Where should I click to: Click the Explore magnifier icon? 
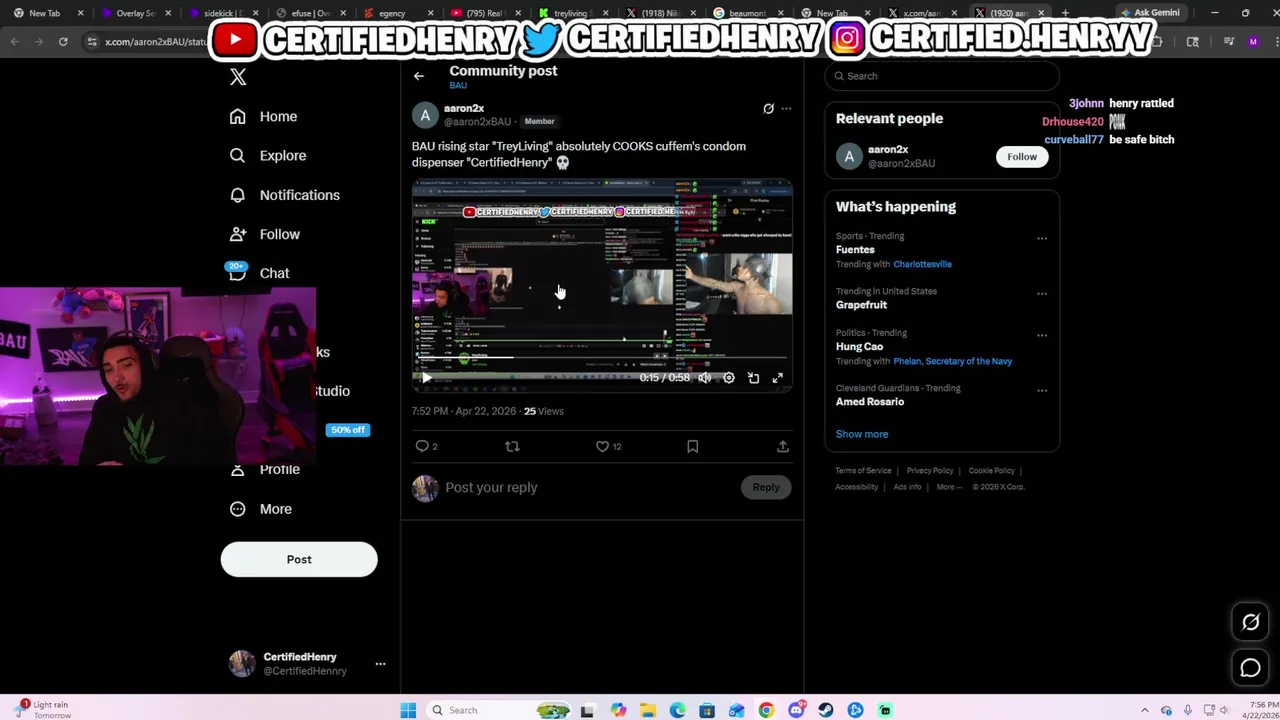pos(237,155)
